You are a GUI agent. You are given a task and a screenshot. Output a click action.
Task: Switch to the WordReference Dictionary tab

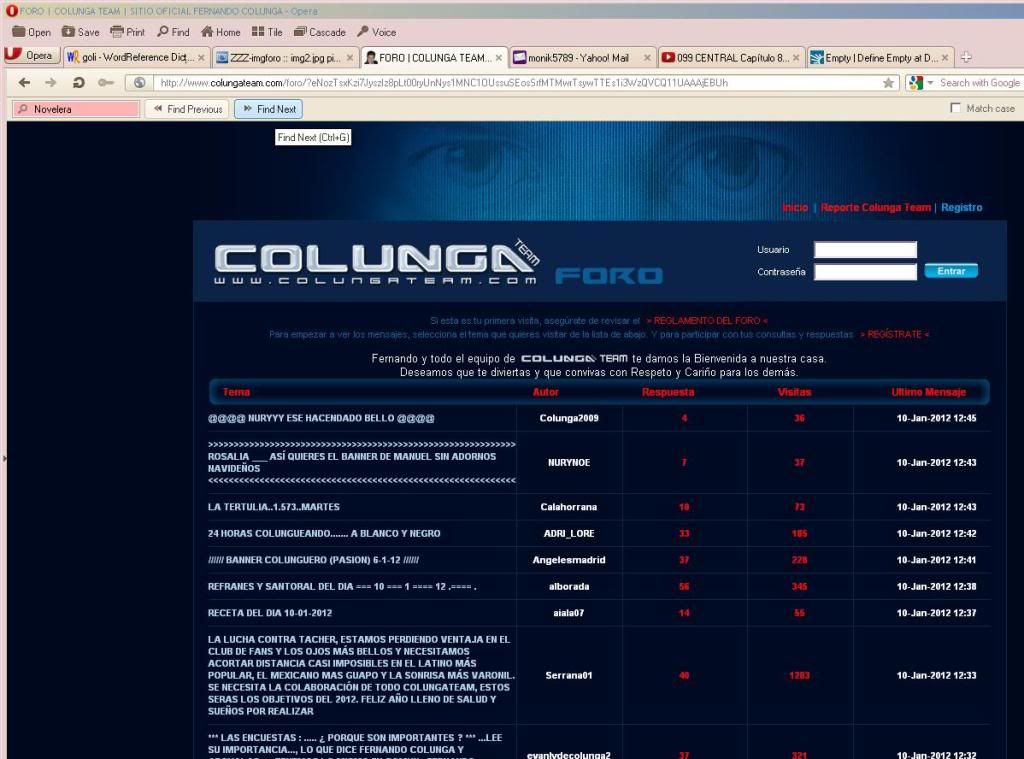pyautogui.click(x=135, y=58)
